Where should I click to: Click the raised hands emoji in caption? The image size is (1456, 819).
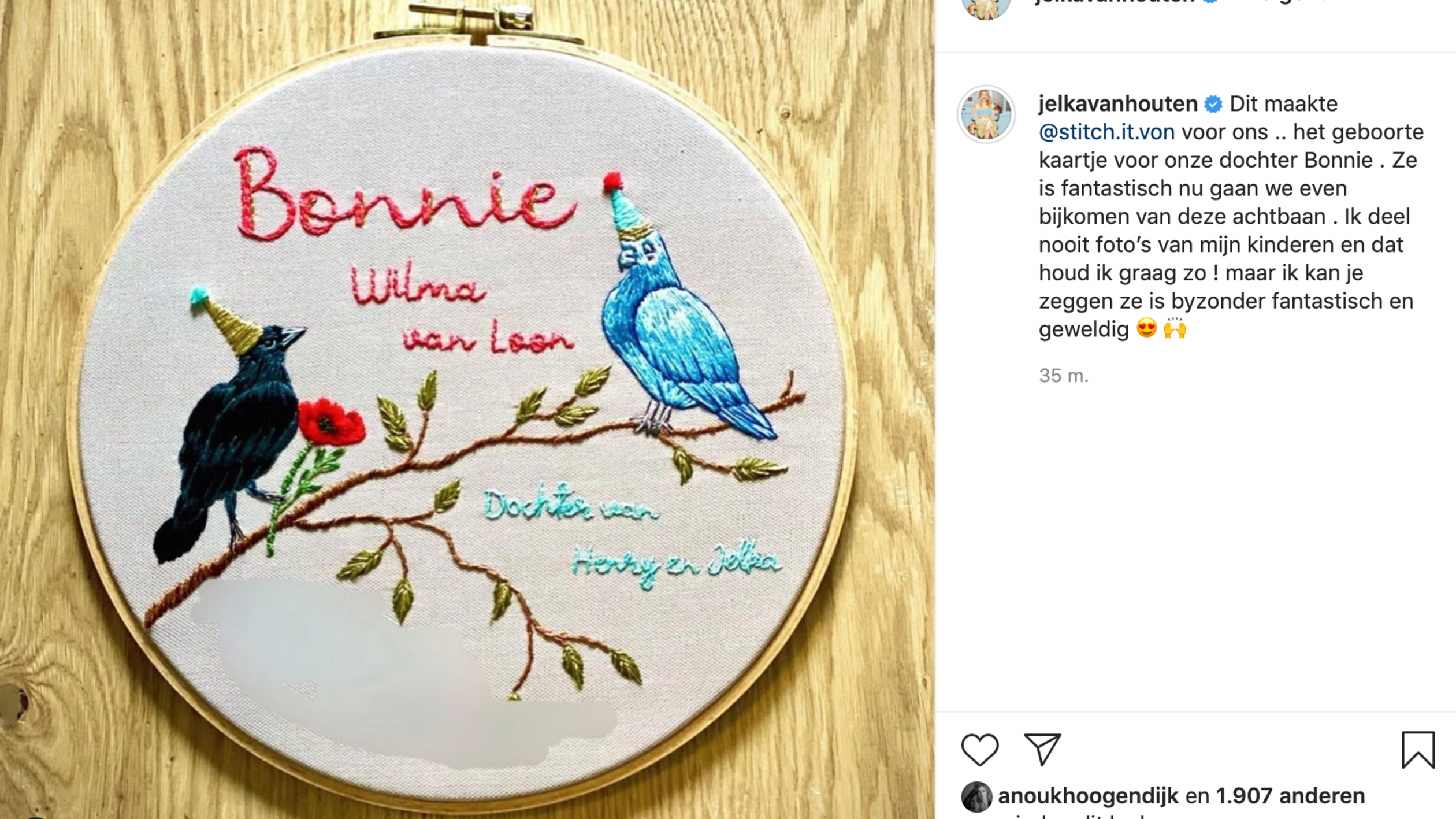coord(1175,329)
